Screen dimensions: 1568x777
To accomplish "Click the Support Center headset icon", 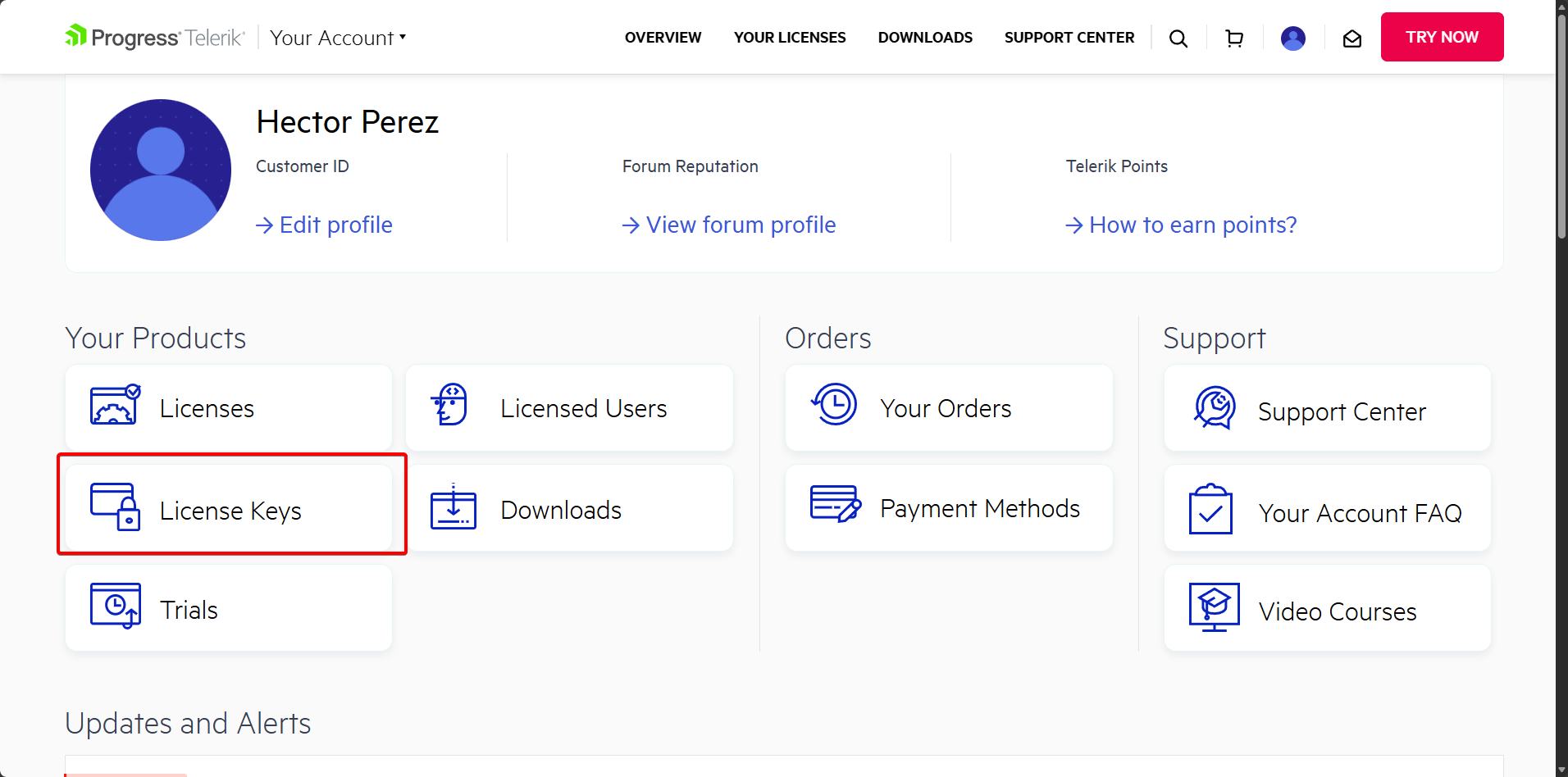I will [1215, 407].
